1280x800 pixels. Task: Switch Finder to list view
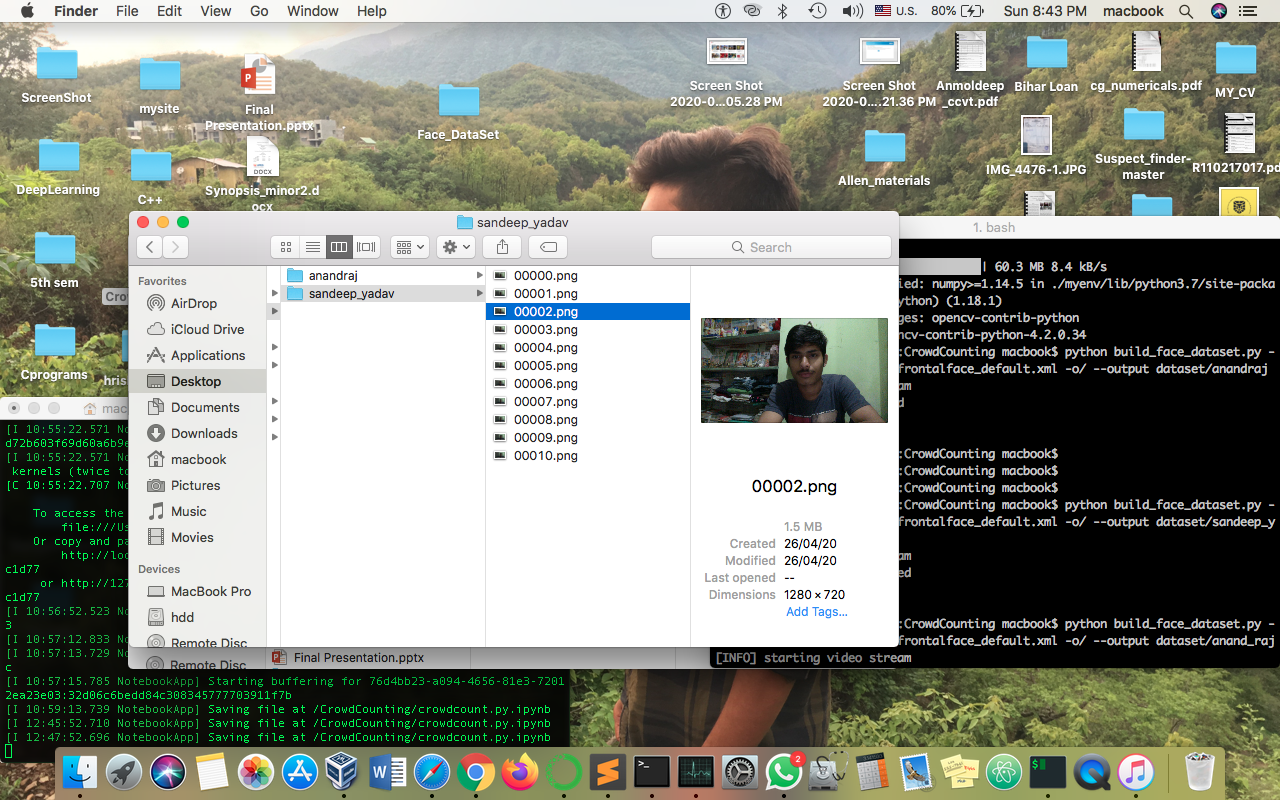click(x=313, y=247)
